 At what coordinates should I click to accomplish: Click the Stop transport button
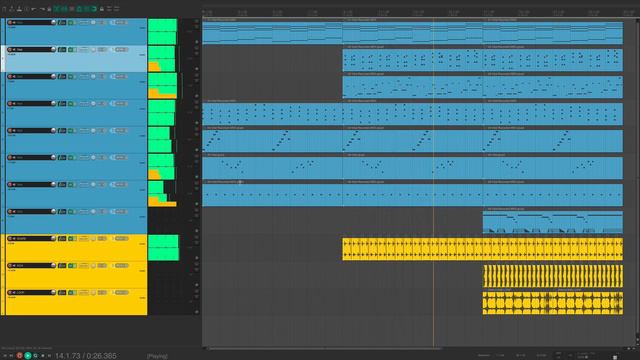[43, 356]
